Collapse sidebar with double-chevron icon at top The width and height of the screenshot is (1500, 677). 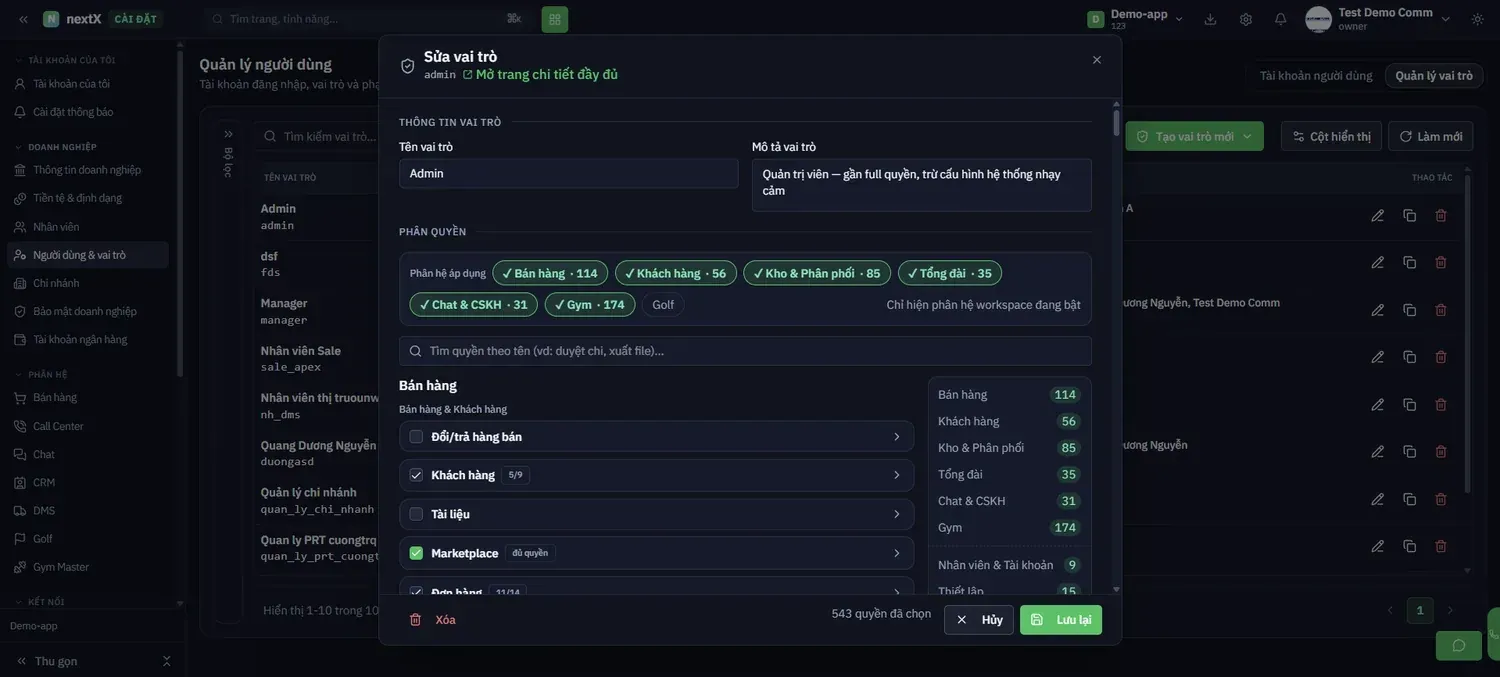pos(23,19)
